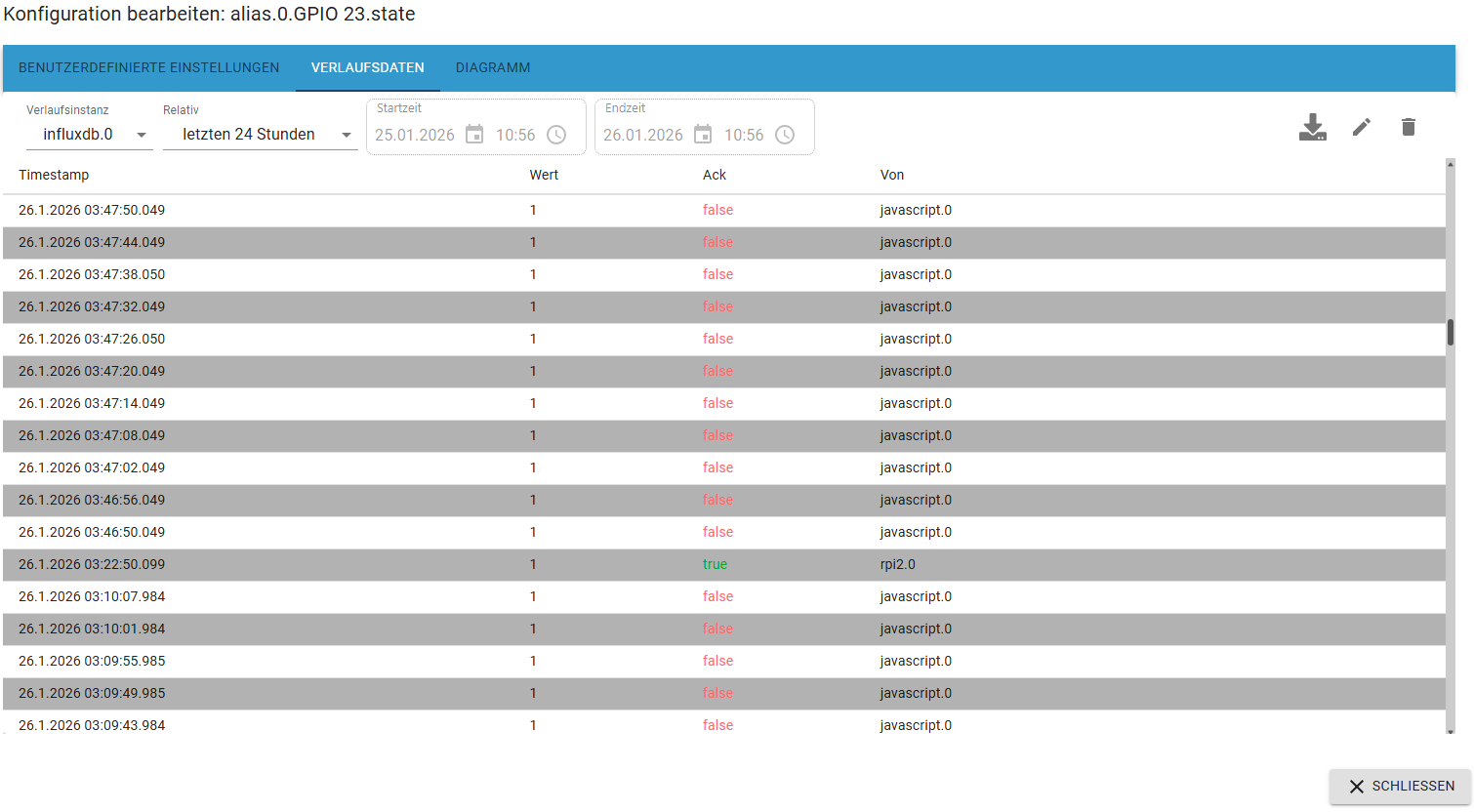This screenshot has width=1474, height=812.
Task: Click Wert value in the 03:22:50.099 row
Action: click(x=533, y=564)
